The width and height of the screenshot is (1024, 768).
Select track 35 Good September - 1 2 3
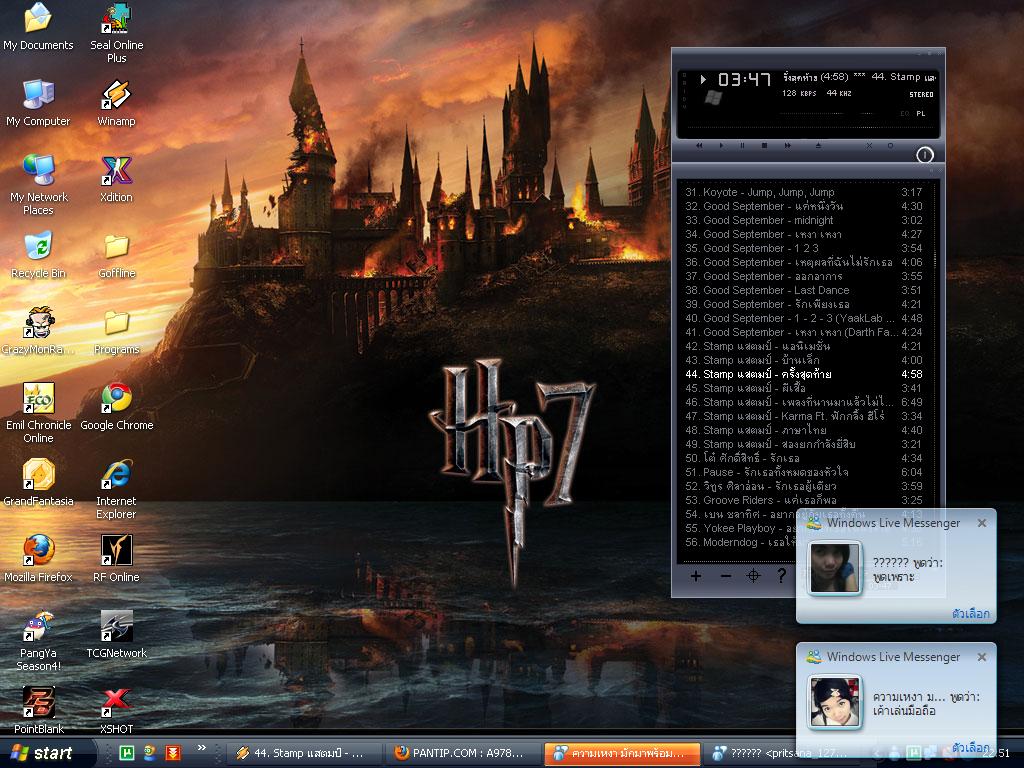pos(804,248)
